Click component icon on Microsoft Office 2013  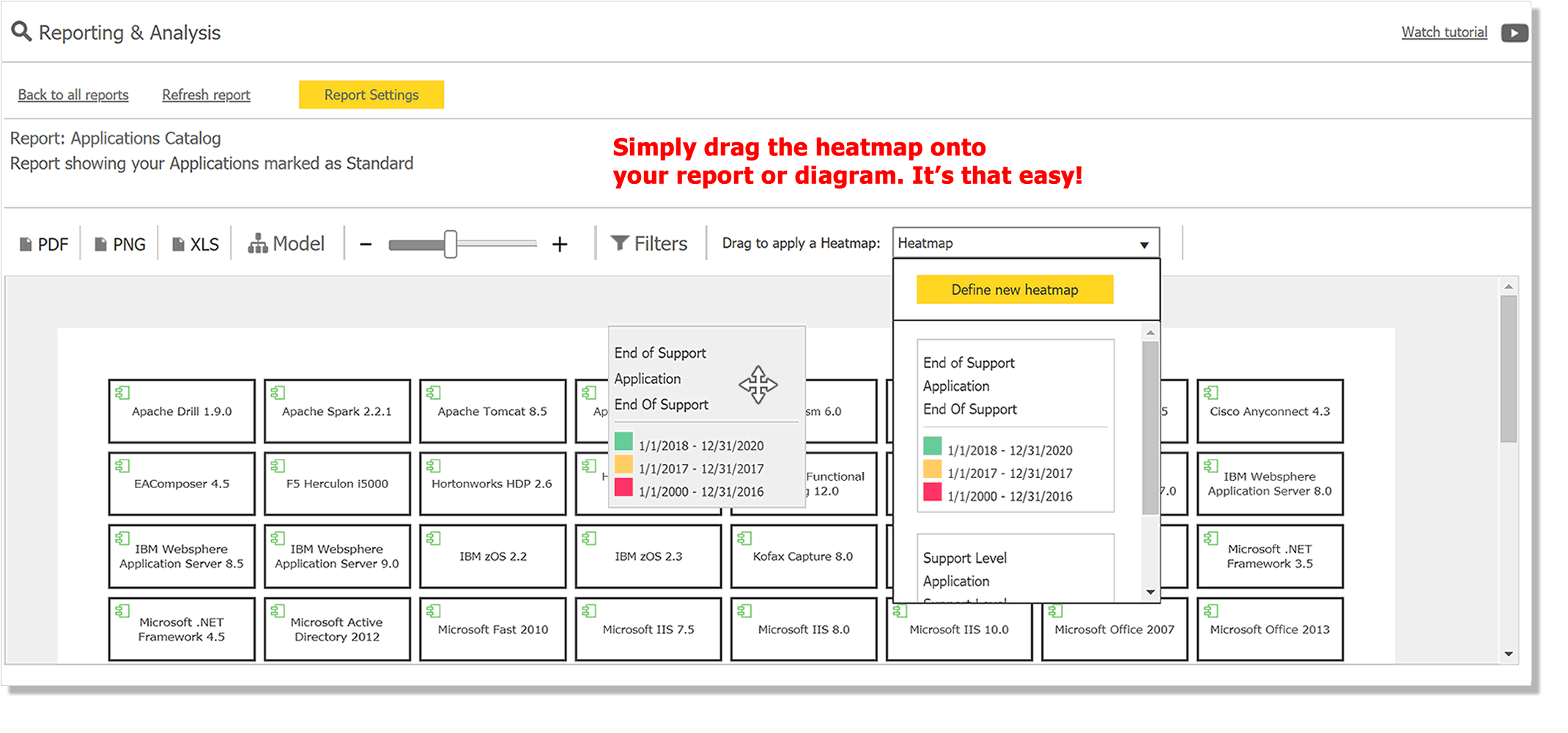pyautogui.click(x=1211, y=611)
